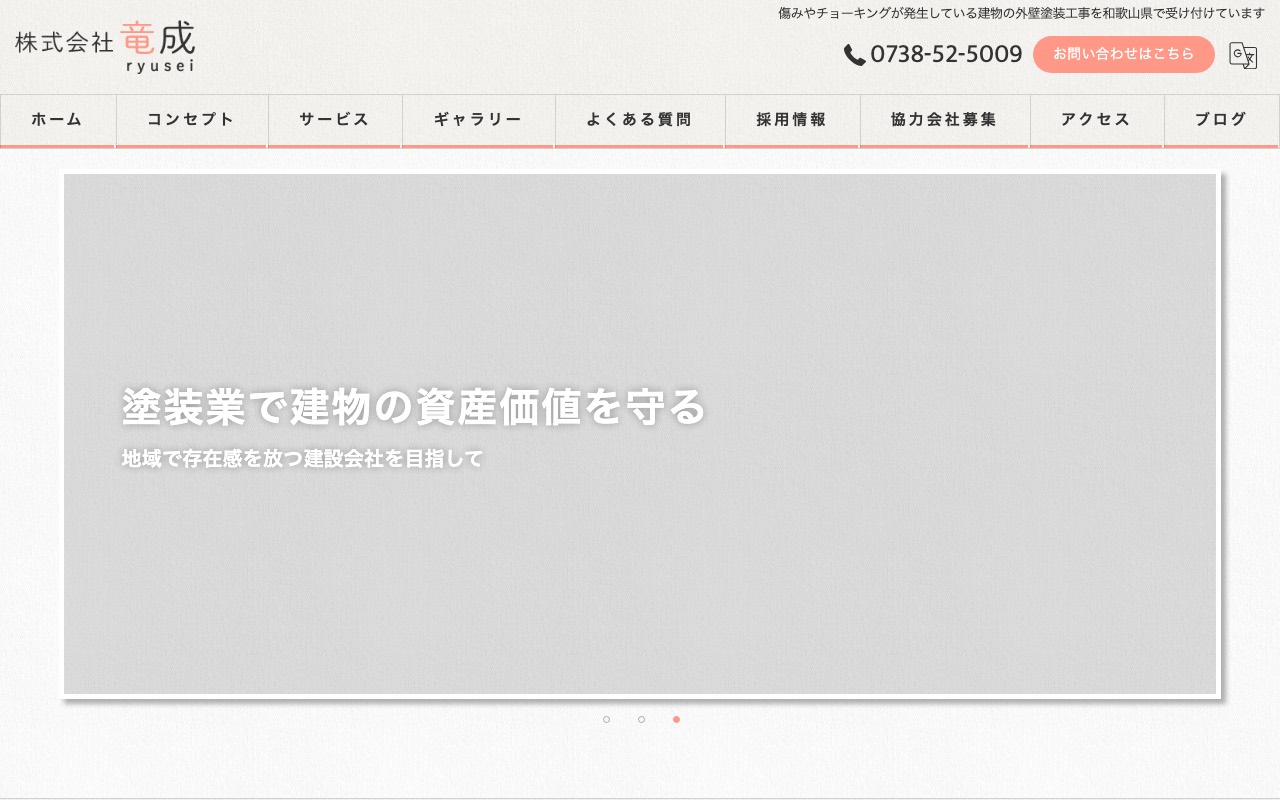Navigate to the アクセス page
Viewport: 1280px width, 800px height.
click(x=1097, y=120)
